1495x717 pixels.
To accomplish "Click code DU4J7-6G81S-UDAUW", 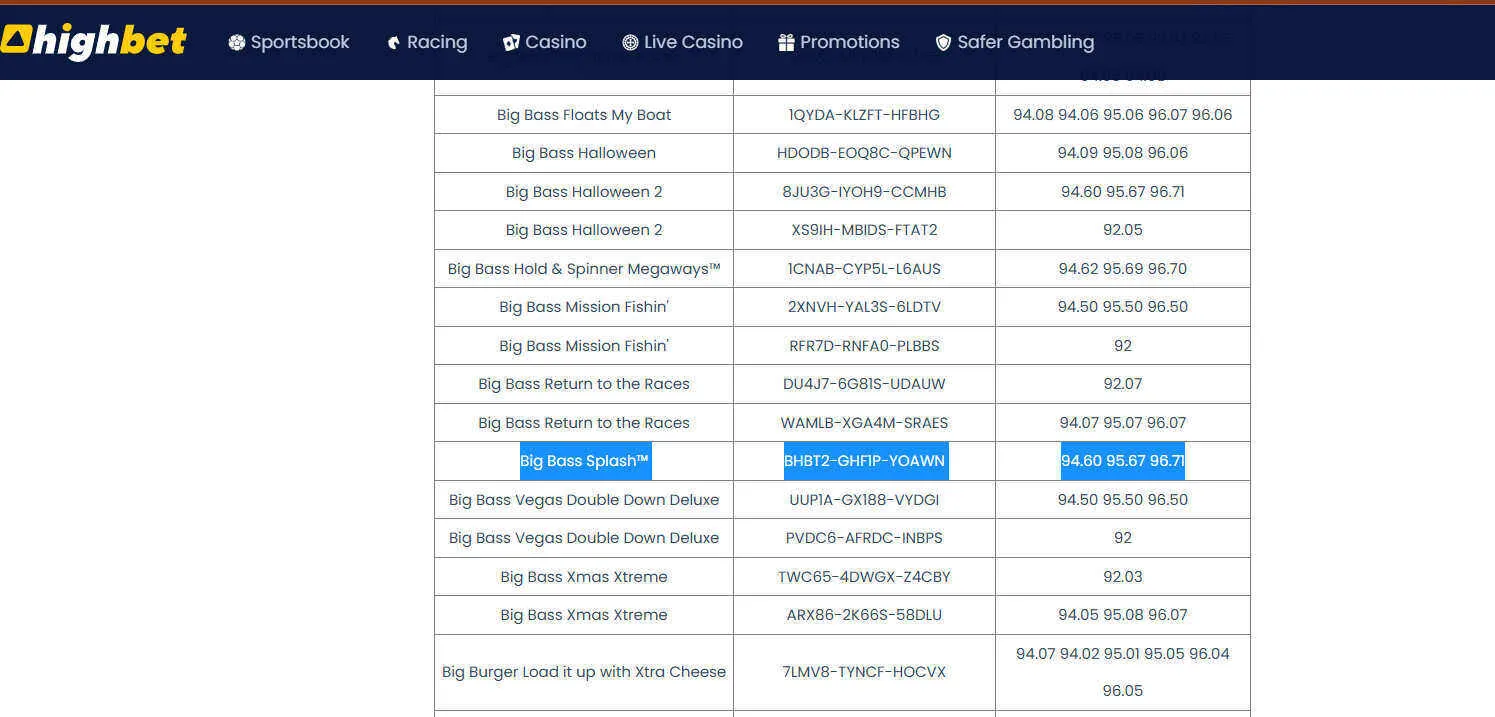I will coord(864,384).
